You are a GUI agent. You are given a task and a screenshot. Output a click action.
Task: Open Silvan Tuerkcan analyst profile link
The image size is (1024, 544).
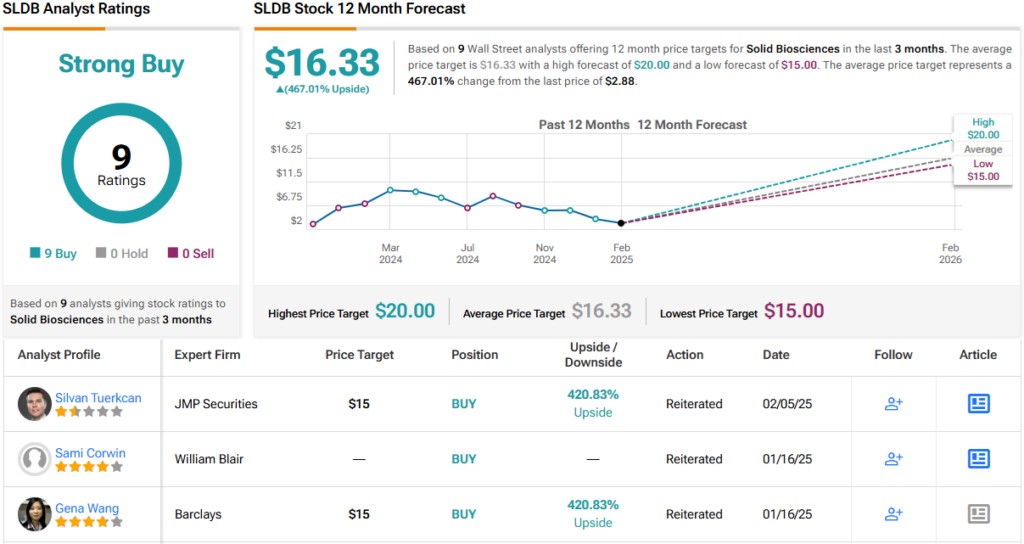click(98, 397)
